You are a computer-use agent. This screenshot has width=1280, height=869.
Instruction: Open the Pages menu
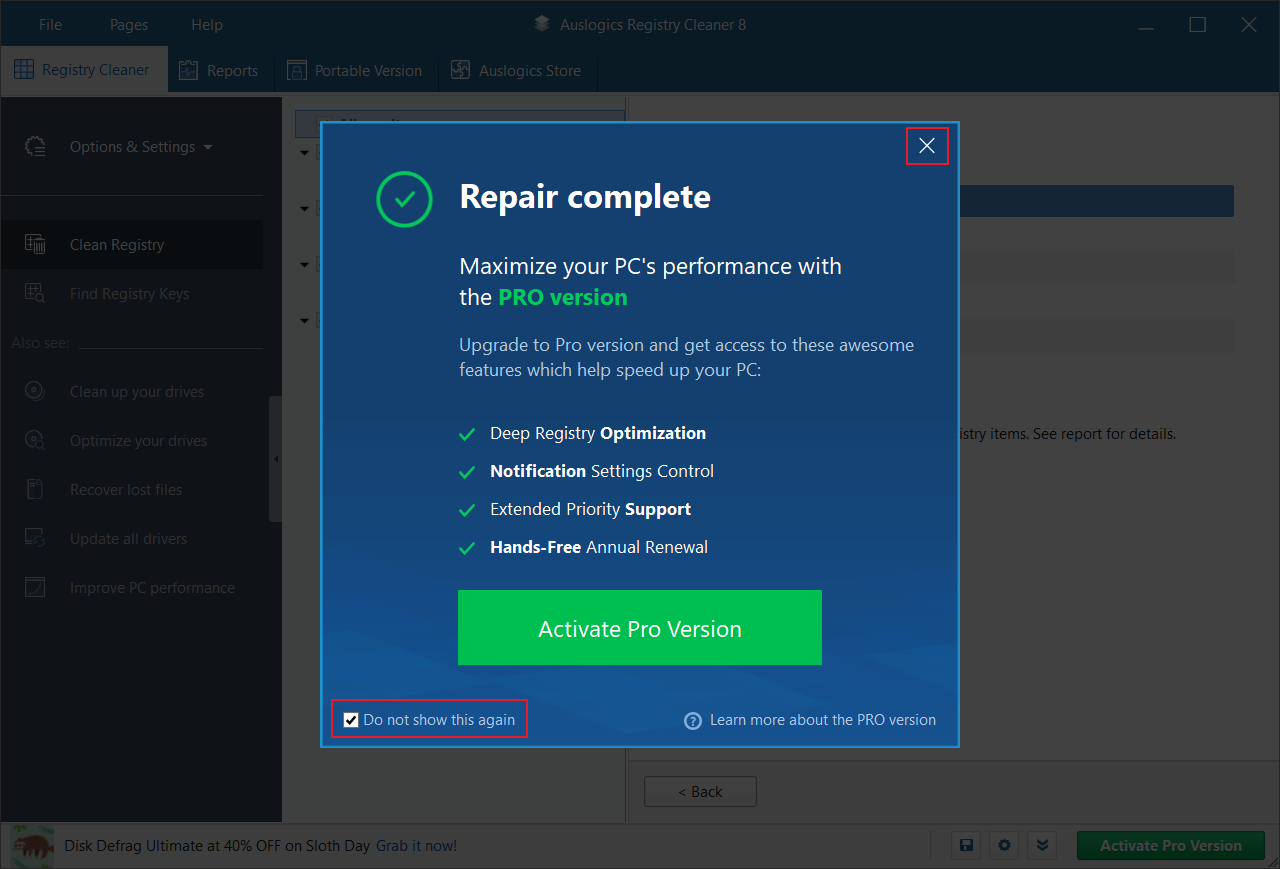[x=129, y=24]
